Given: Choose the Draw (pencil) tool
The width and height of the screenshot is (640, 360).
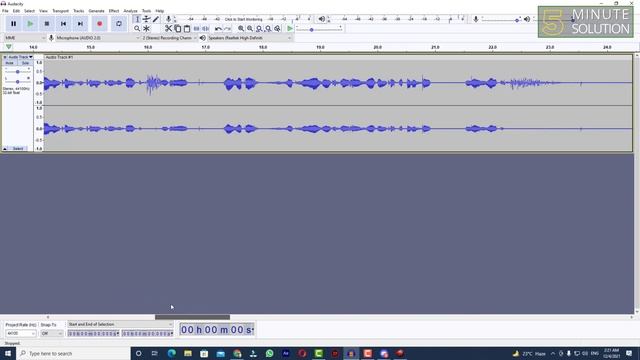Looking at the screenshot, I should pyautogui.click(x=156, y=19).
